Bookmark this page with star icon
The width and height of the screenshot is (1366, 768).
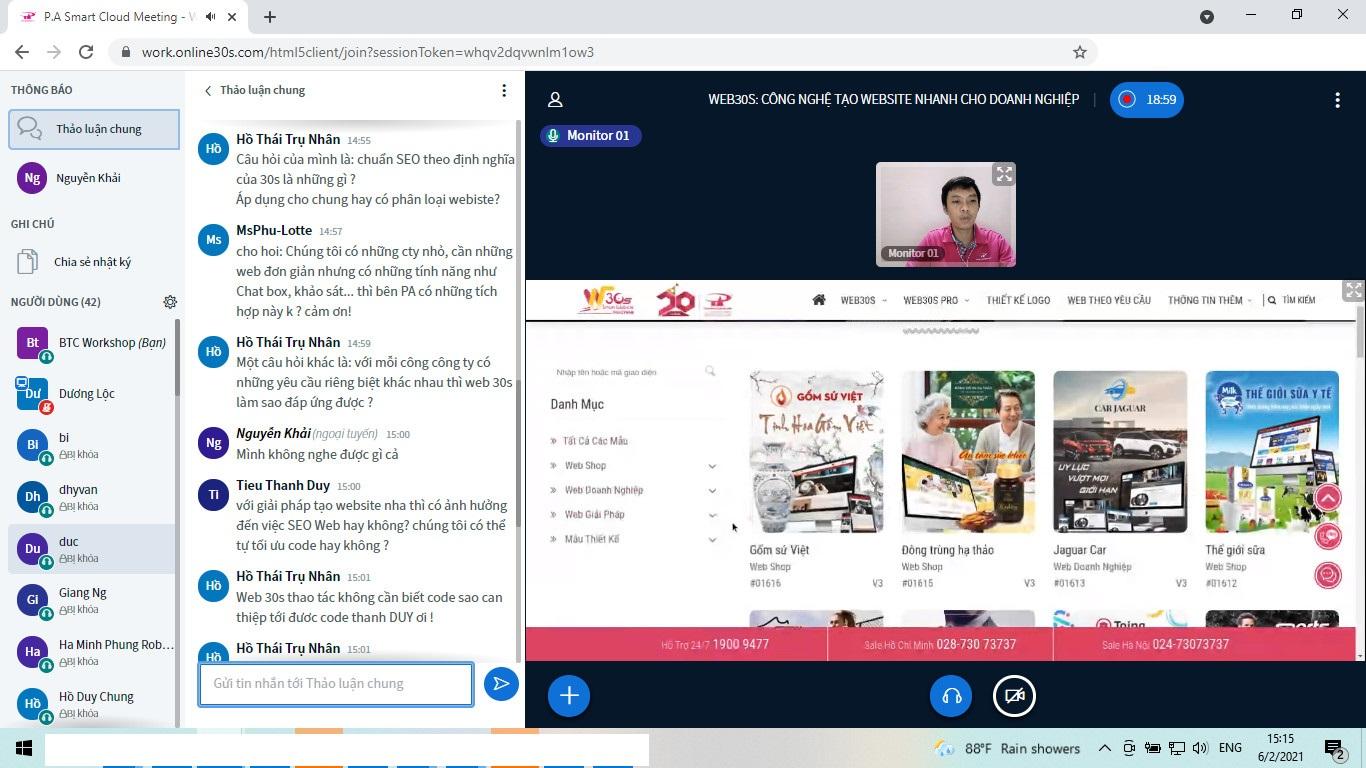pyautogui.click(x=1080, y=52)
